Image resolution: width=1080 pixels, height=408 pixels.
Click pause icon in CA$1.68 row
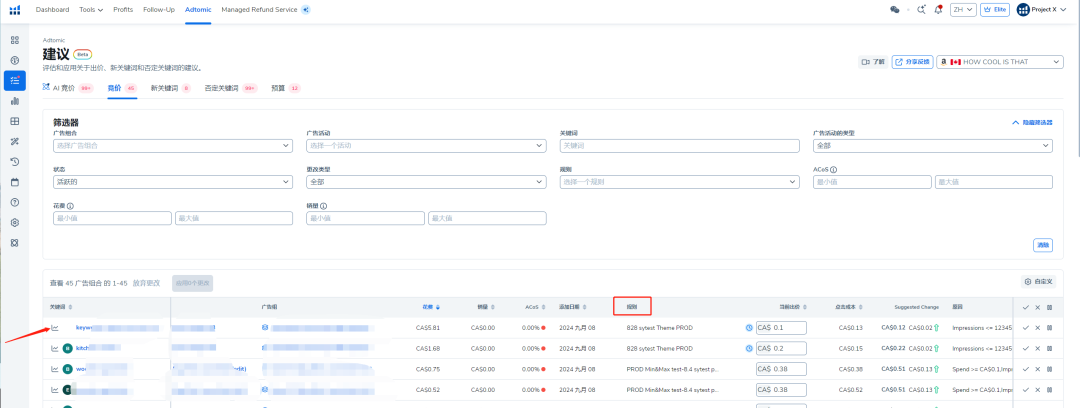coord(1049,349)
